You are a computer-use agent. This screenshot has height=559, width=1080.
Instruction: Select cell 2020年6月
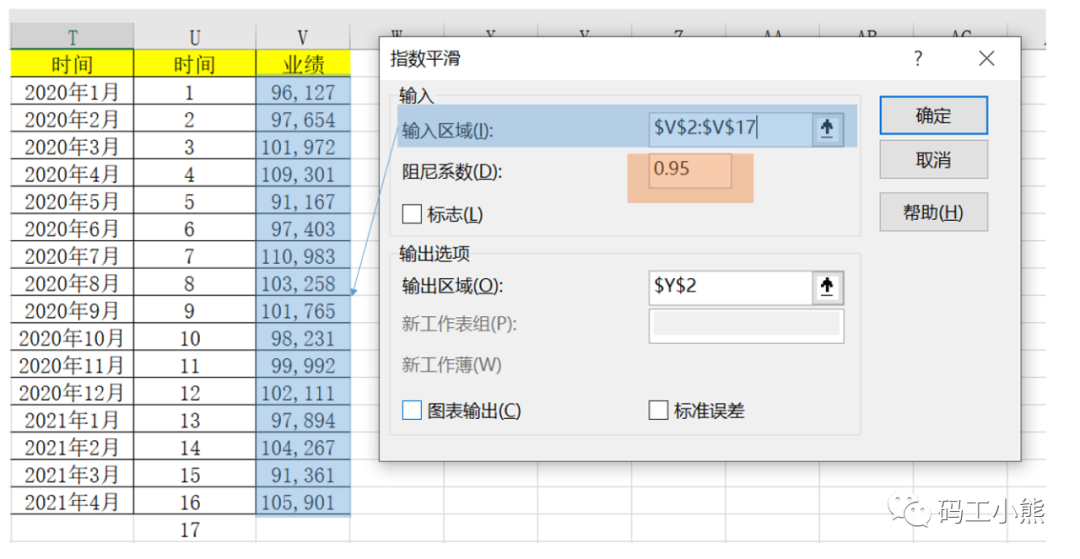tap(72, 229)
